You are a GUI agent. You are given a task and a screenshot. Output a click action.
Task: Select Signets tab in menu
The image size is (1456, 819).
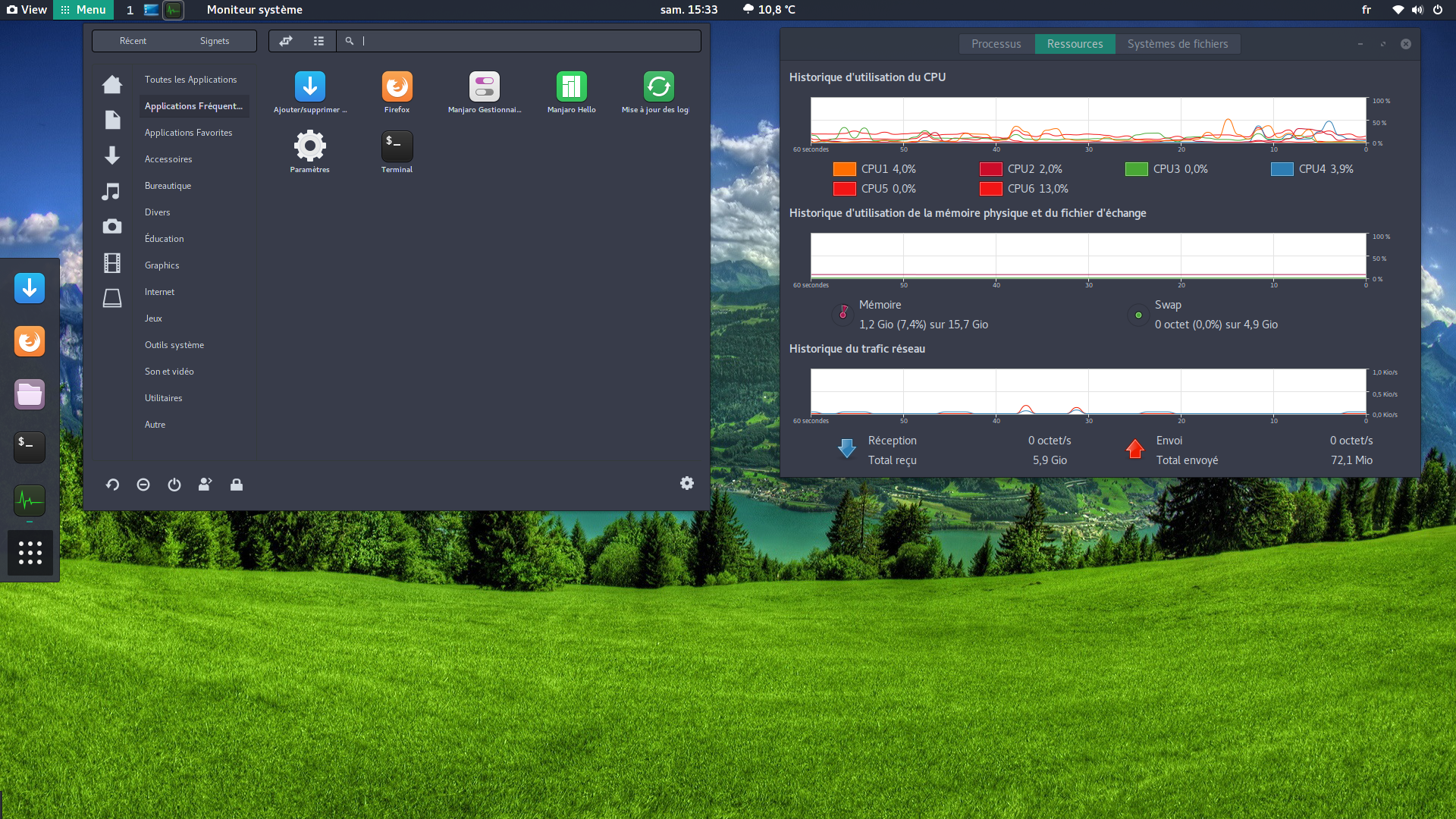tap(215, 41)
